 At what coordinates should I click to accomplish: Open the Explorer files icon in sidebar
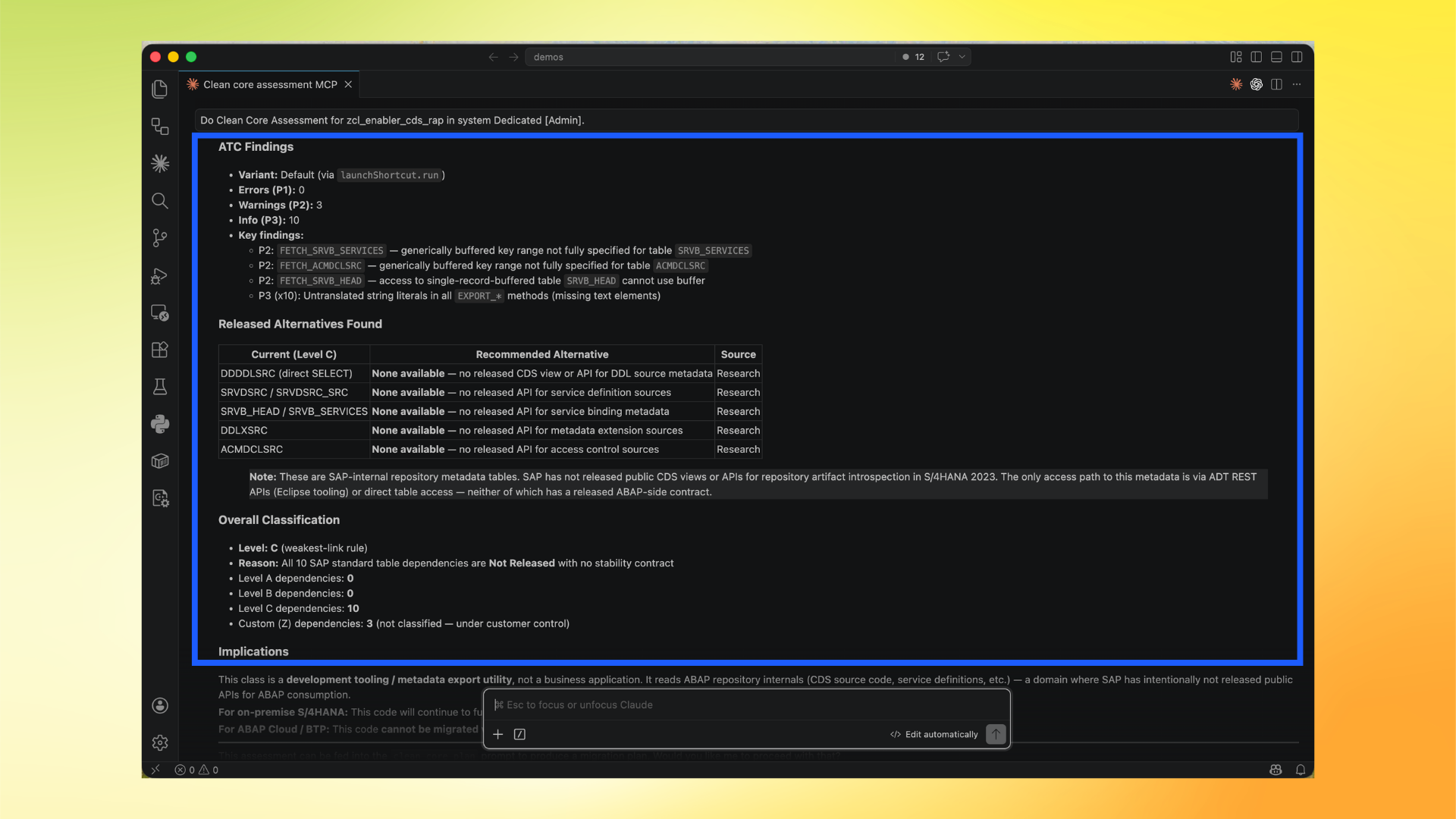[x=159, y=89]
